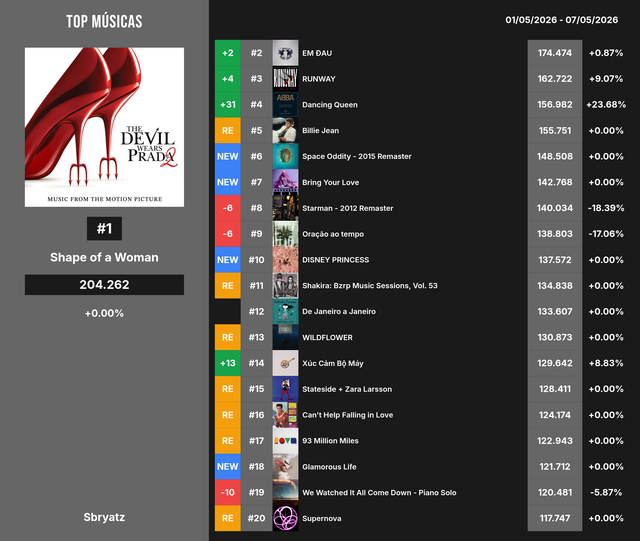This screenshot has height=541, width=640.
Task: Click the Bring Your Love cover art
Action: click(285, 182)
